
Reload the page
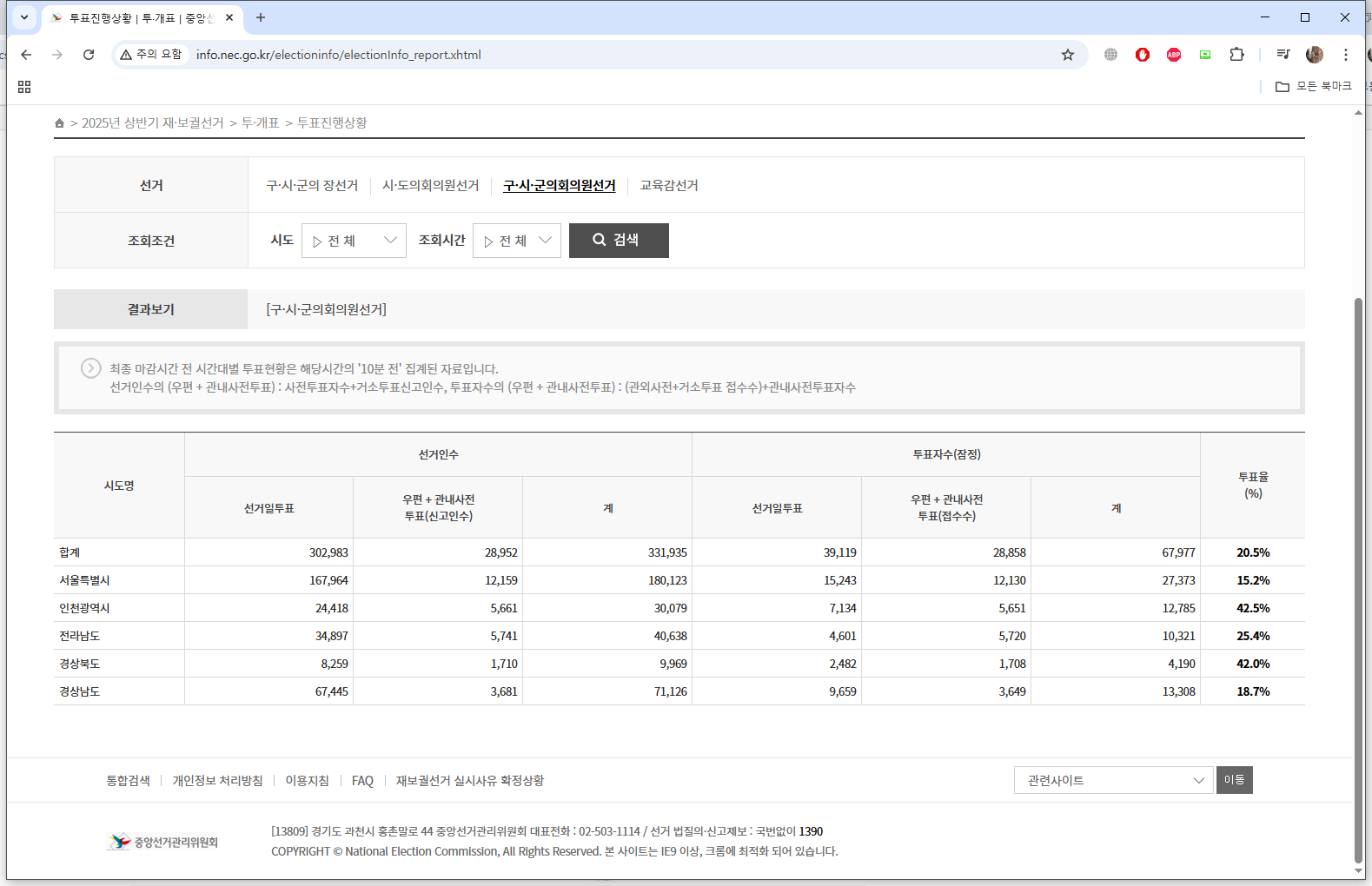[x=89, y=55]
